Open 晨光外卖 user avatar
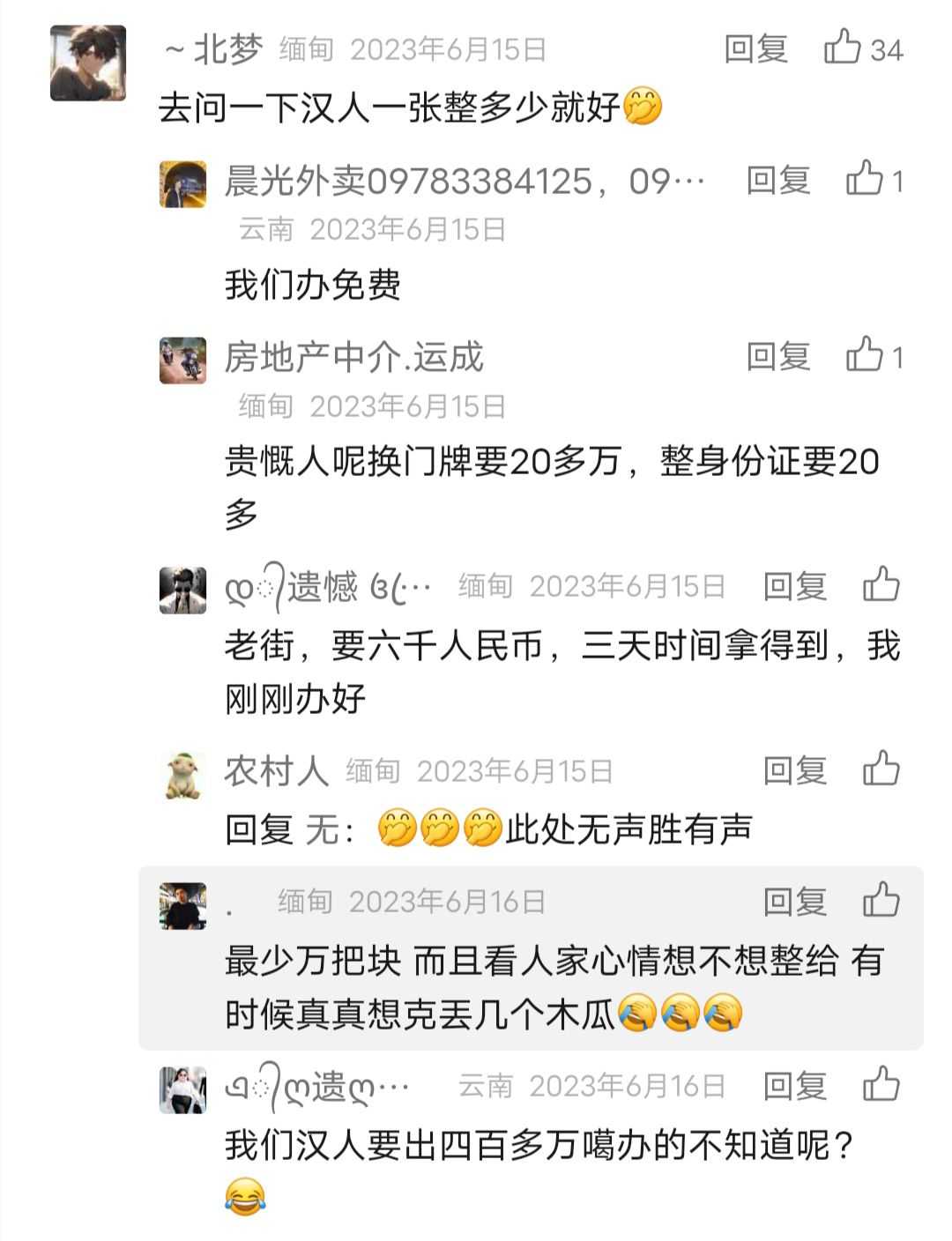This screenshot has width=952, height=1241. click(x=182, y=183)
